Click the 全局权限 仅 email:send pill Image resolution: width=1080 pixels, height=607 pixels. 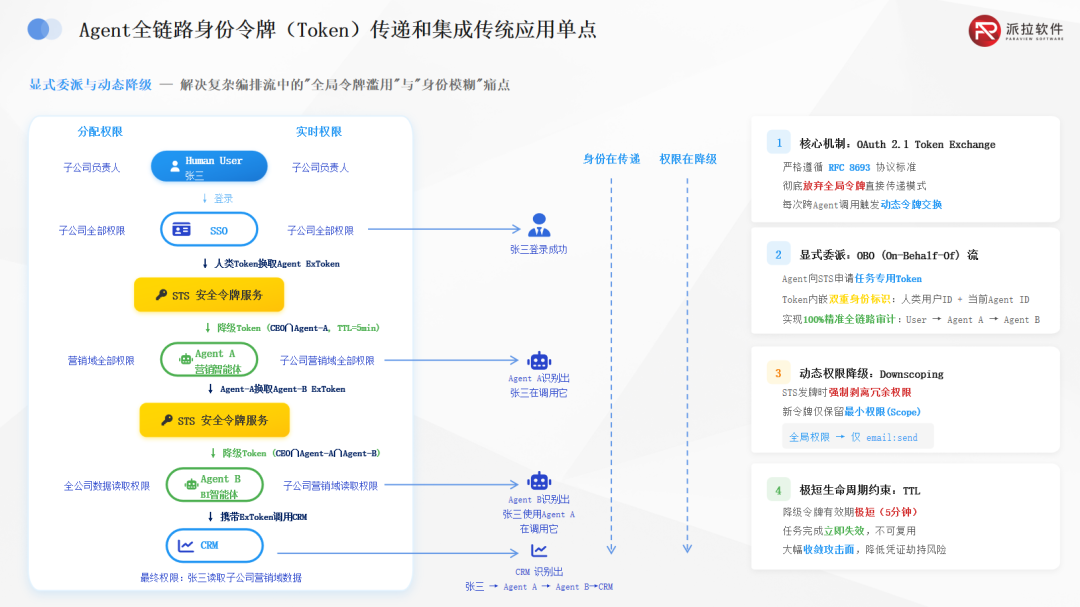click(x=857, y=436)
